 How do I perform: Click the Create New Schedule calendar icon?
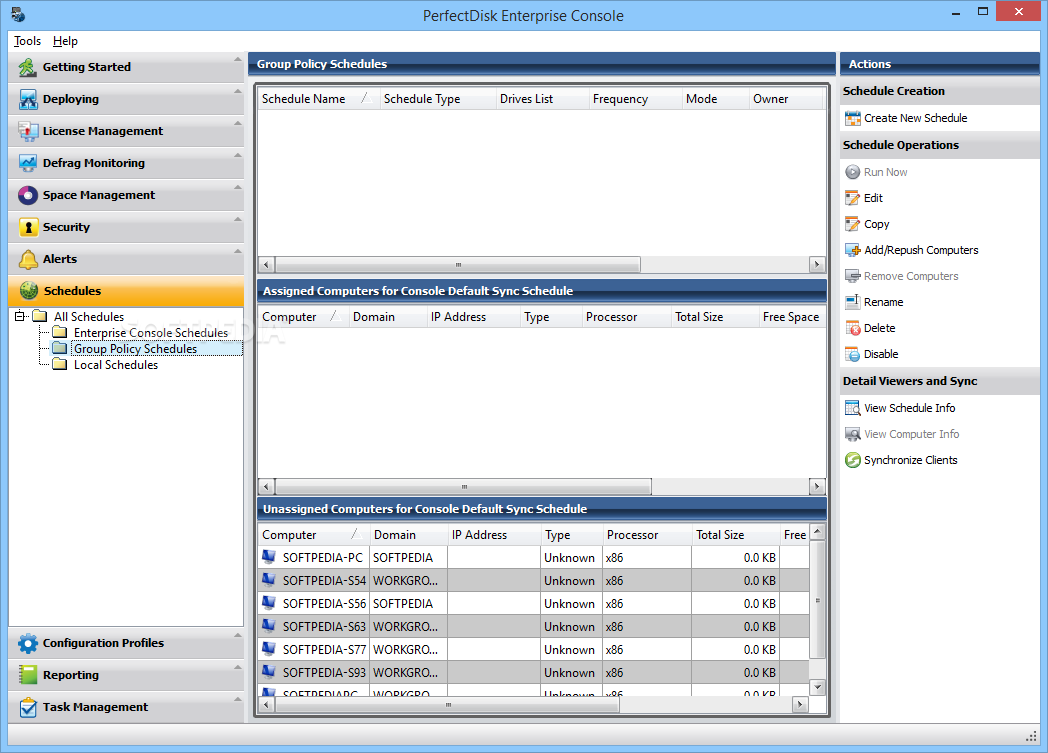[x=852, y=118]
